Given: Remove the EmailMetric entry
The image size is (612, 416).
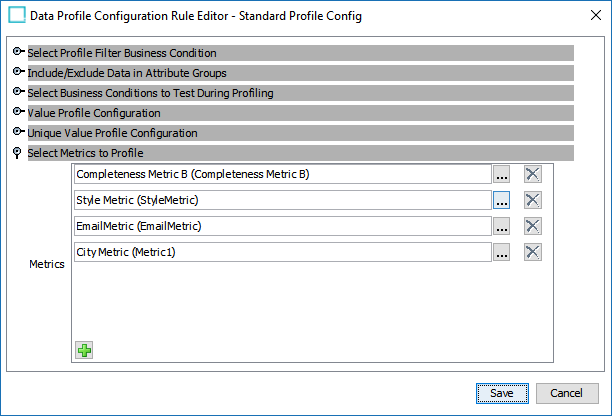Looking at the screenshot, I should coord(532,226).
